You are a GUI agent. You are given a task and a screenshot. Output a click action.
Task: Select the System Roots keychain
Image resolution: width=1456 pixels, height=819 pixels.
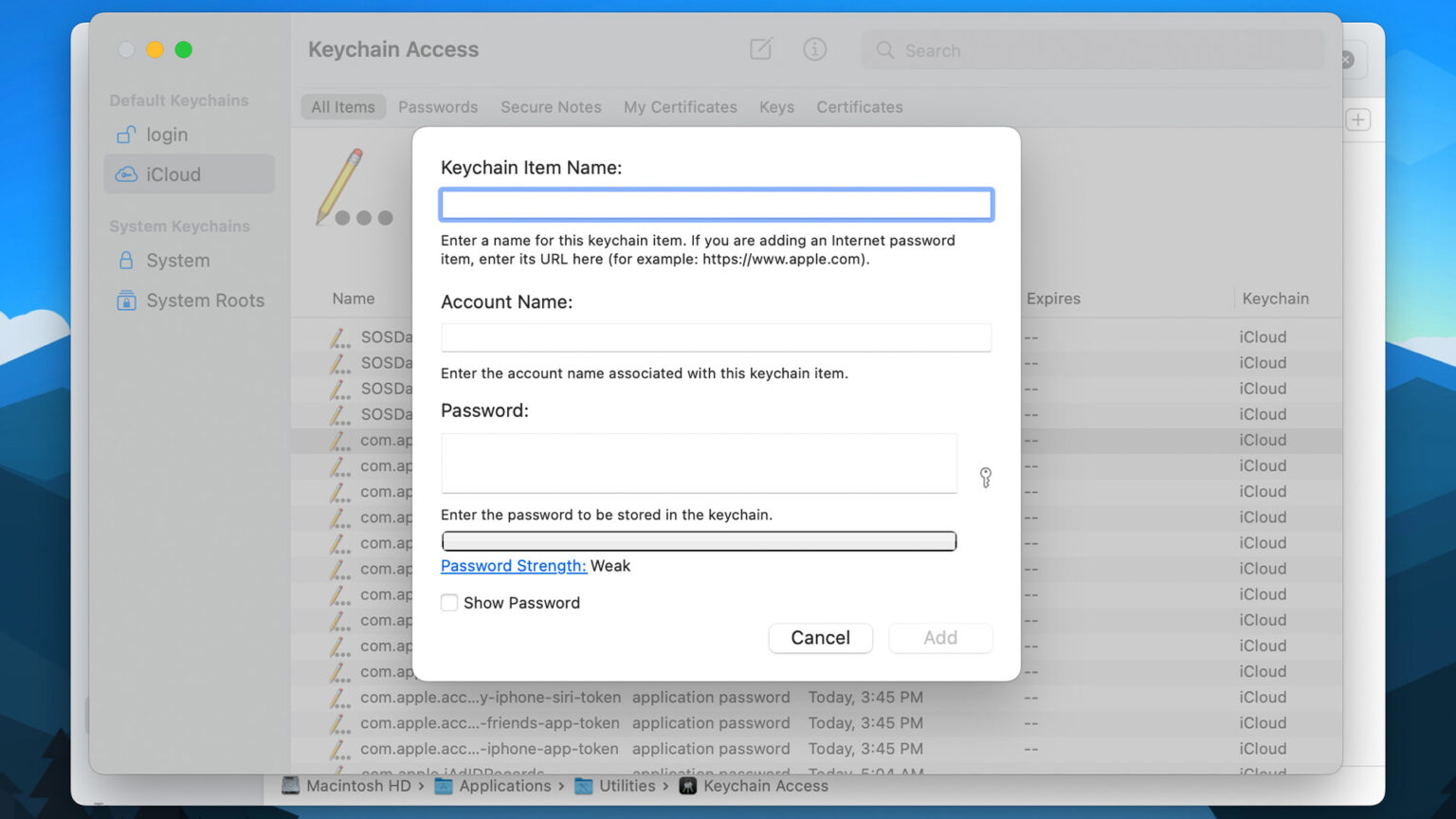coord(205,300)
